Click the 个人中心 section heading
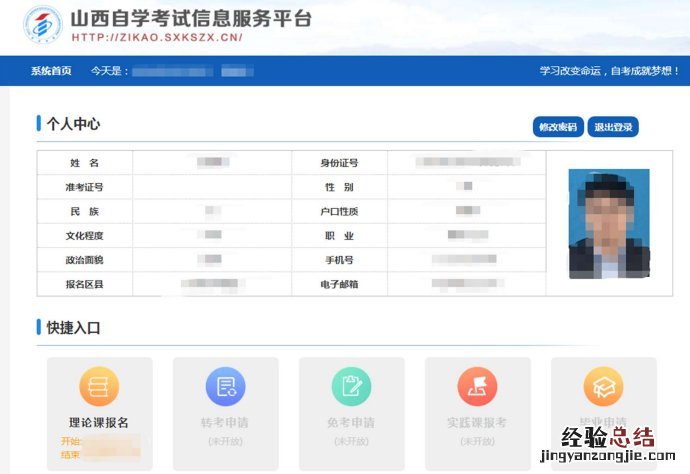The image size is (690, 474). point(73,124)
